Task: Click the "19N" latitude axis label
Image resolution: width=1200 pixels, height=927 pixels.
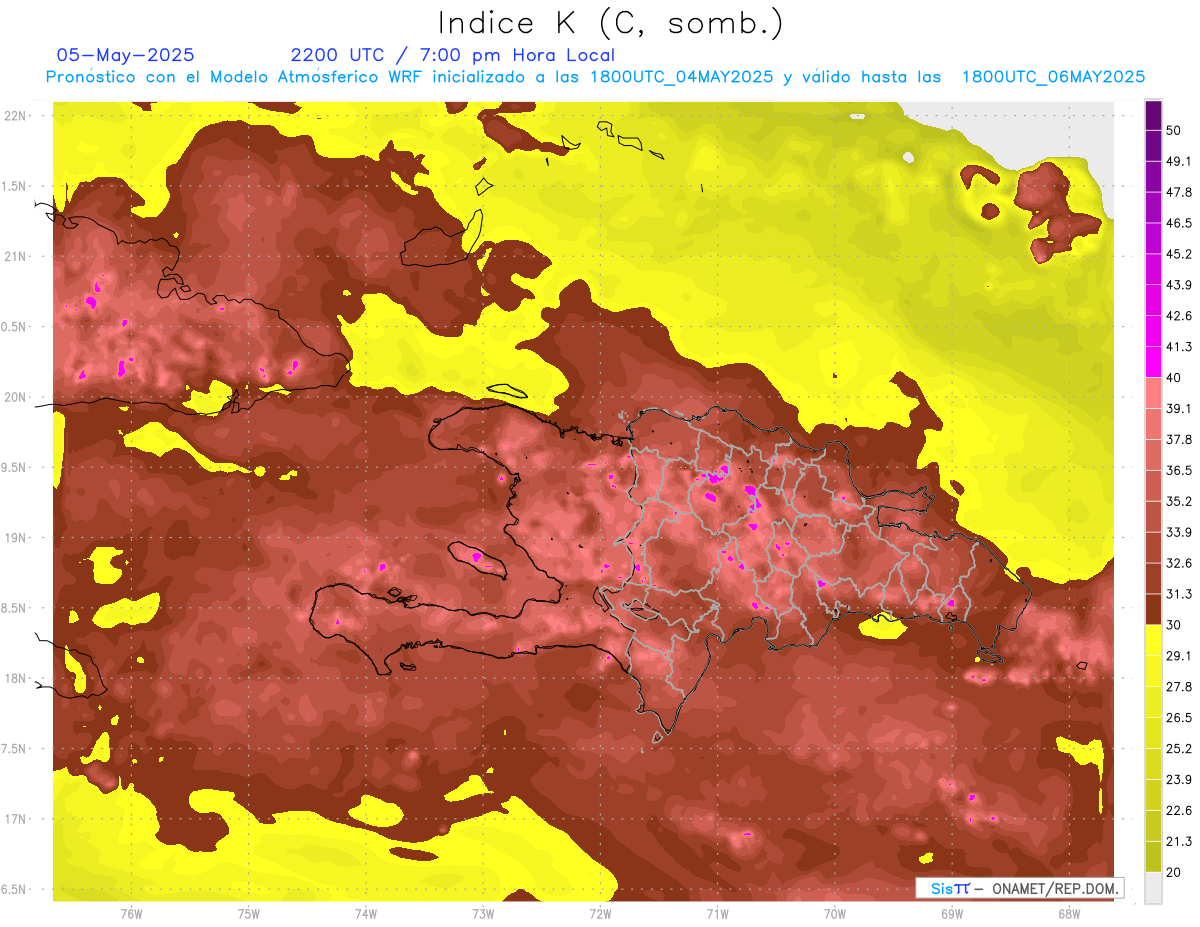Action: (x=15, y=537)
